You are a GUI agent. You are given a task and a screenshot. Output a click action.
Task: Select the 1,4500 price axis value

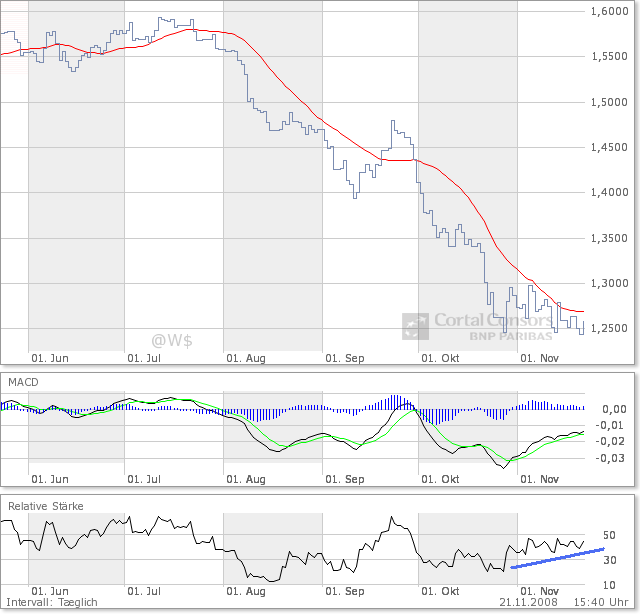[x=609, y=147]
